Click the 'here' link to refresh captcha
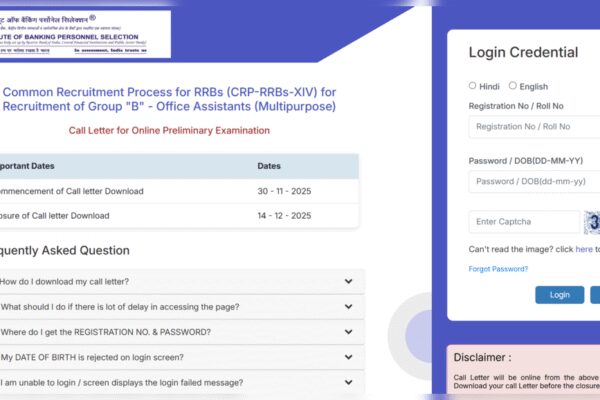Image resolution: width=600 pixels, height=400 pixels. click(x=584, y=249)
